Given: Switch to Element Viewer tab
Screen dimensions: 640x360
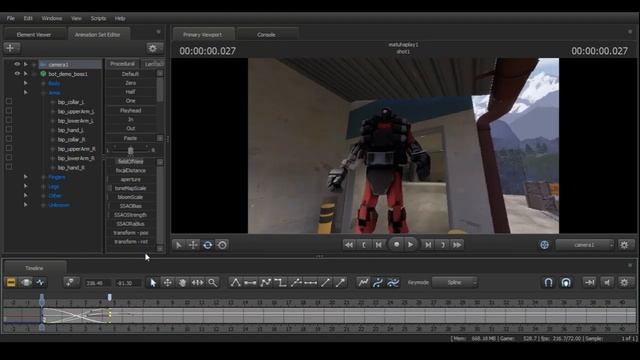Looking at the screenshot, I should [x=34, y=35].
